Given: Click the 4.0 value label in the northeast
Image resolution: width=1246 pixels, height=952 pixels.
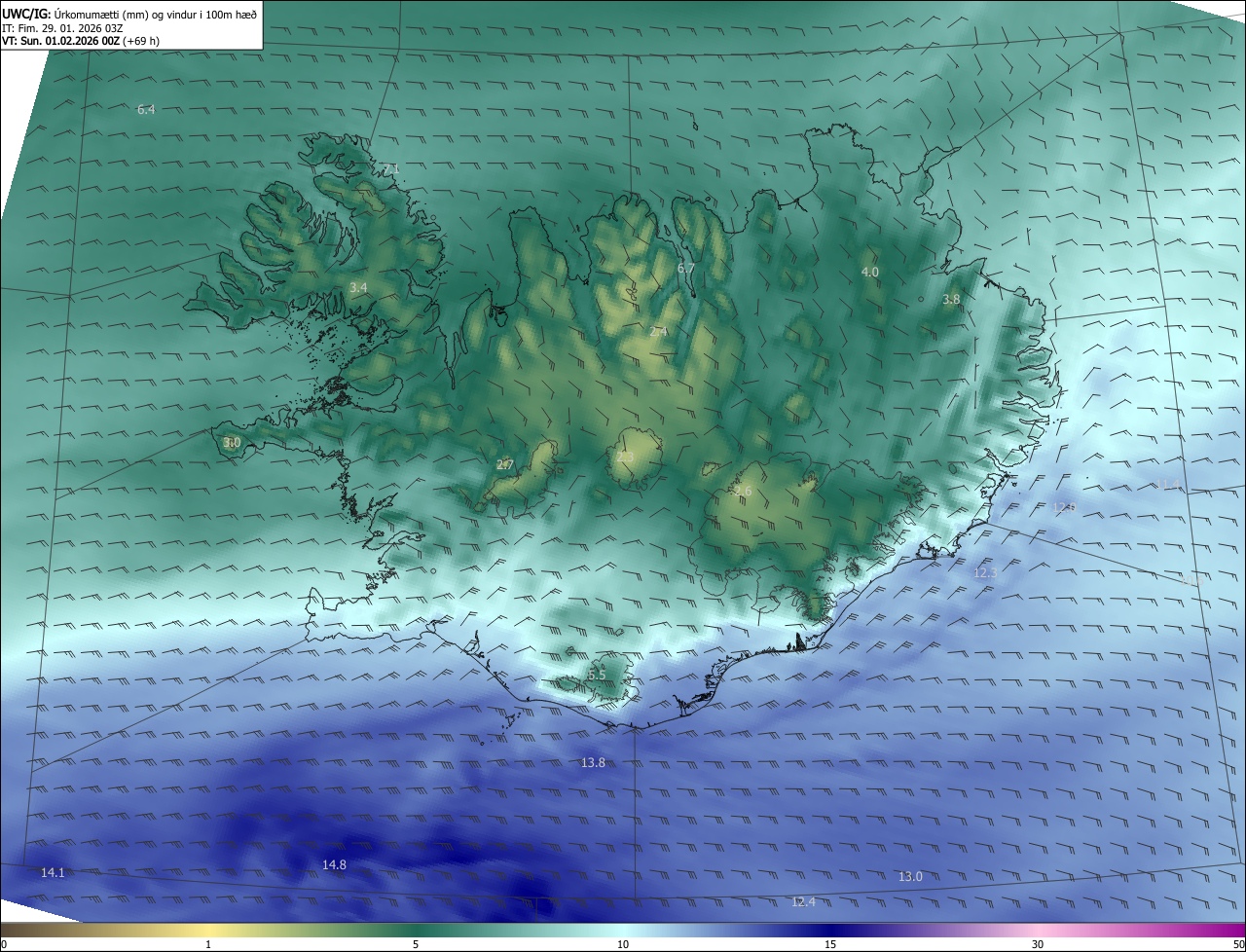Looking at the screenshot, I should pyautogui.click(x=870, y=273).
